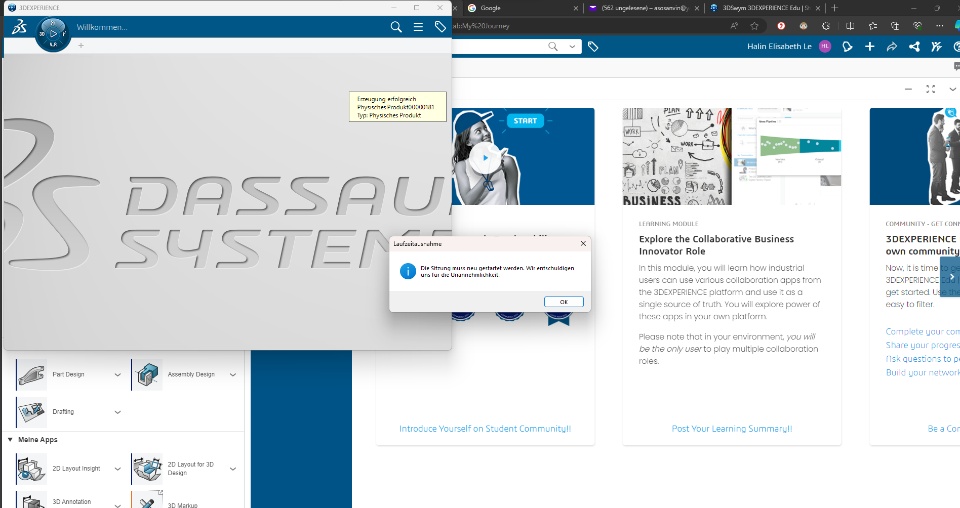Image resolution: width=960 pixels, height=508 pixels.
Task: Open the hamburger menu in 3DEXPERIENCE window
Action: pyautogui.click(x=418, y=27)
